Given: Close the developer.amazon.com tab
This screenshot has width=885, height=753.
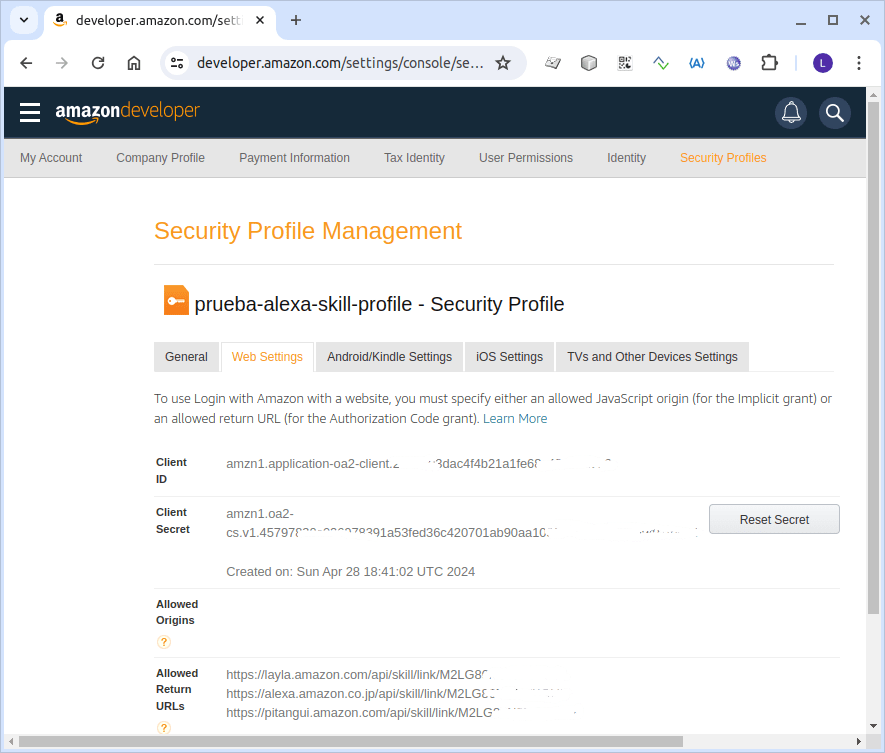Looking at the screenshot, I should pos(260,20).
